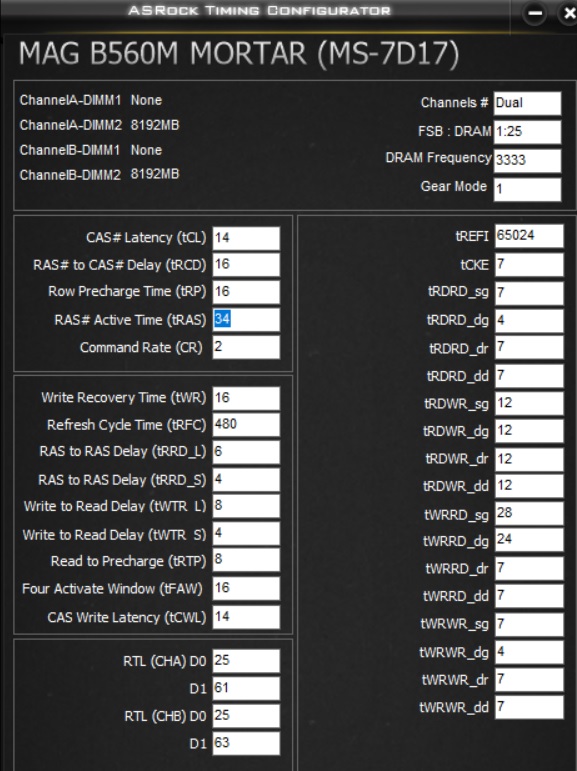Viewport: 577px width, 771px height.
Task: Click the CAS Write Latency (tCWL) field
Action: [246, 617]
